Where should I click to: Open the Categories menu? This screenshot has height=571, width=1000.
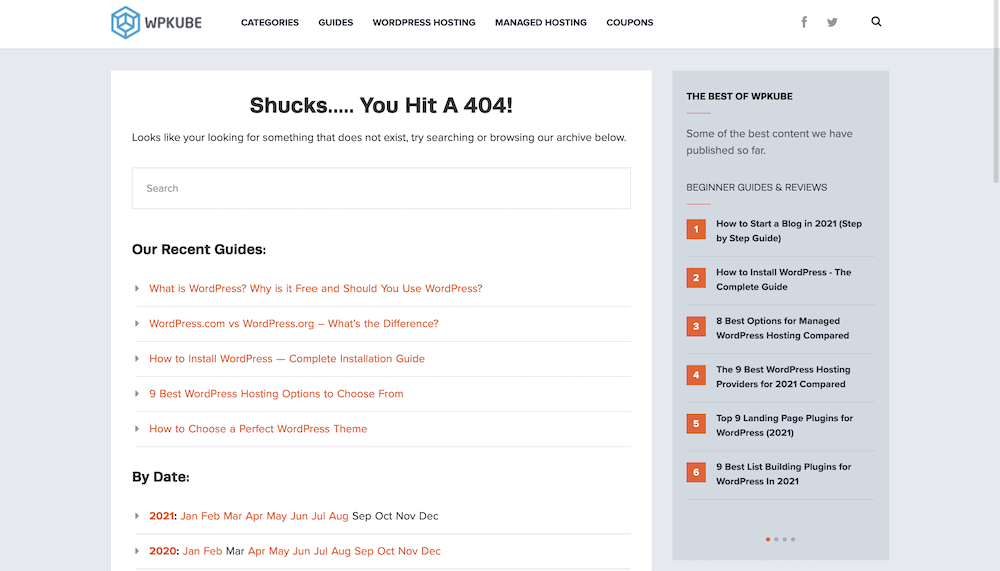270,22
